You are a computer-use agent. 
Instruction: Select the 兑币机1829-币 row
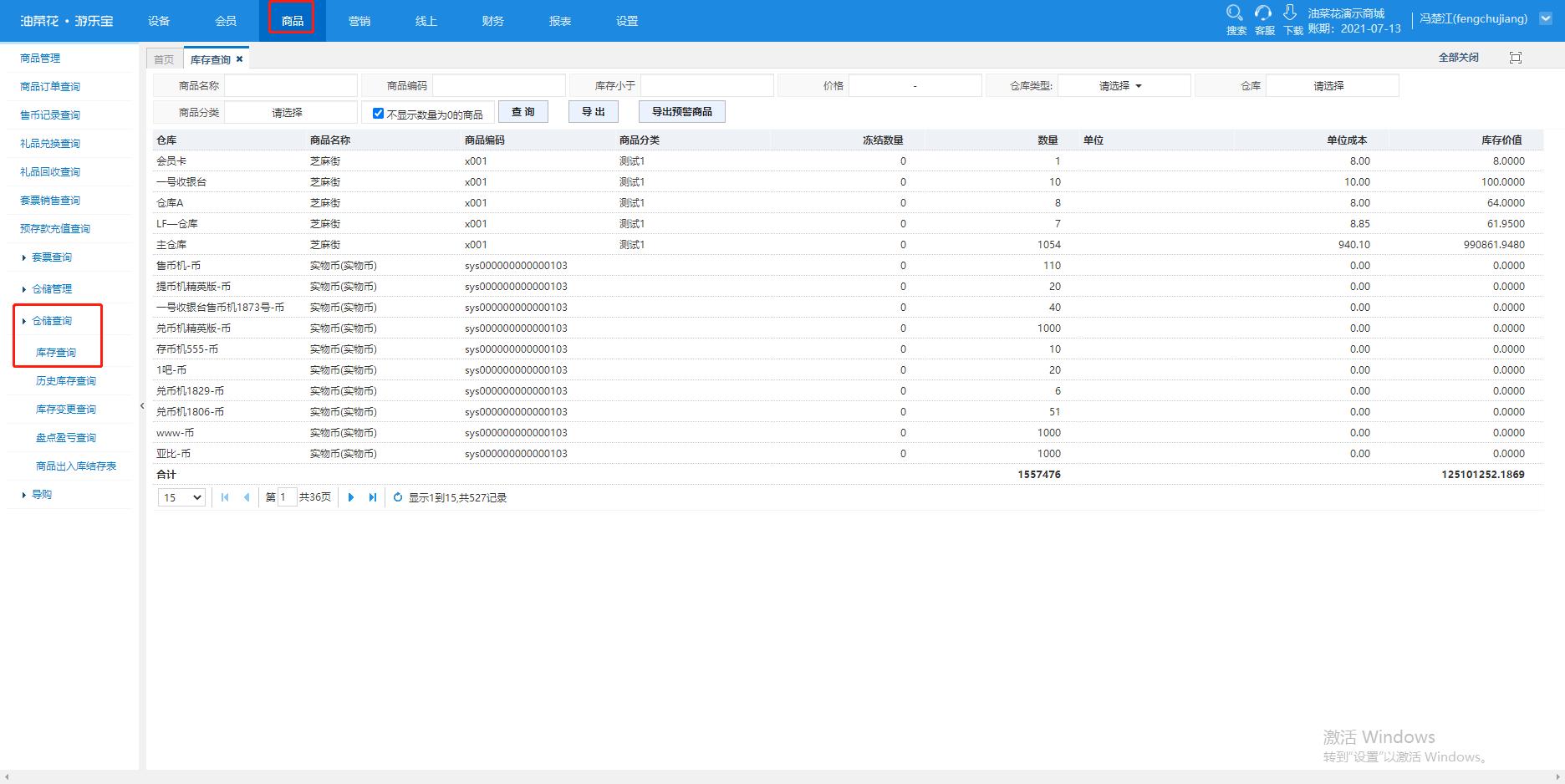click(848, 391)
